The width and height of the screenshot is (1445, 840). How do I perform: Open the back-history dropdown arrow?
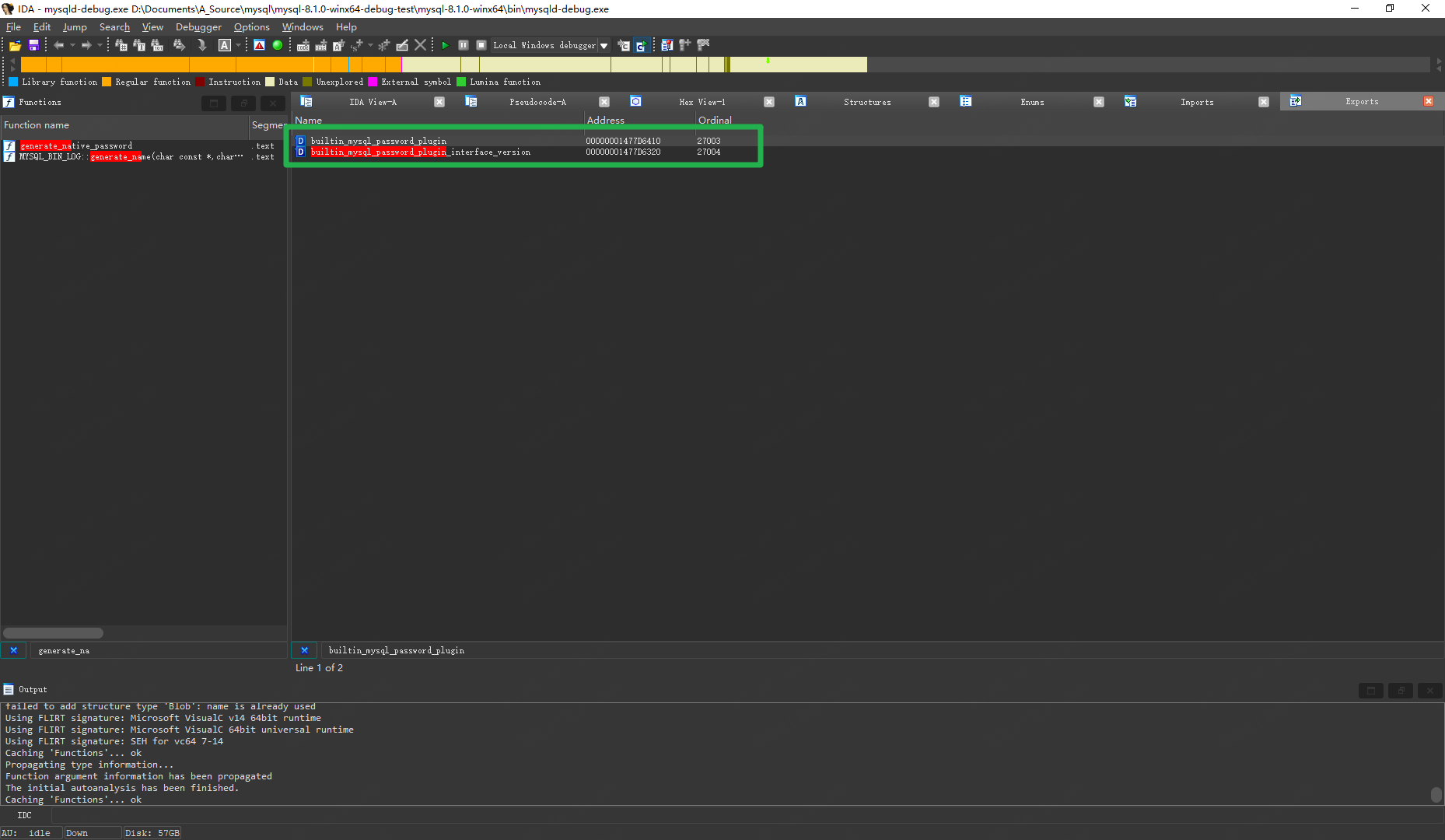point(72,45)
